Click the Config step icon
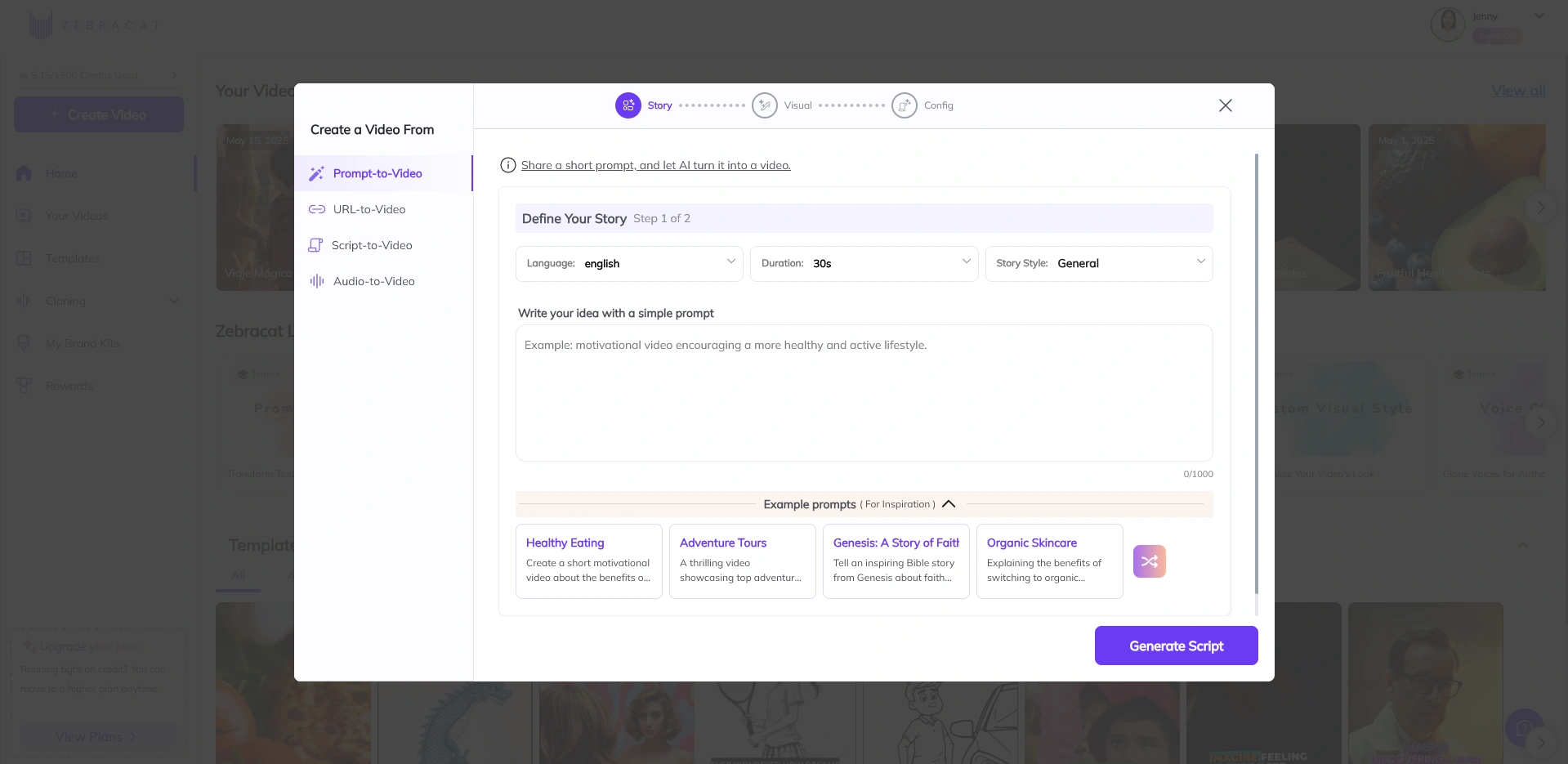Screen dimensions: 1568x764 tap(905, 105)
